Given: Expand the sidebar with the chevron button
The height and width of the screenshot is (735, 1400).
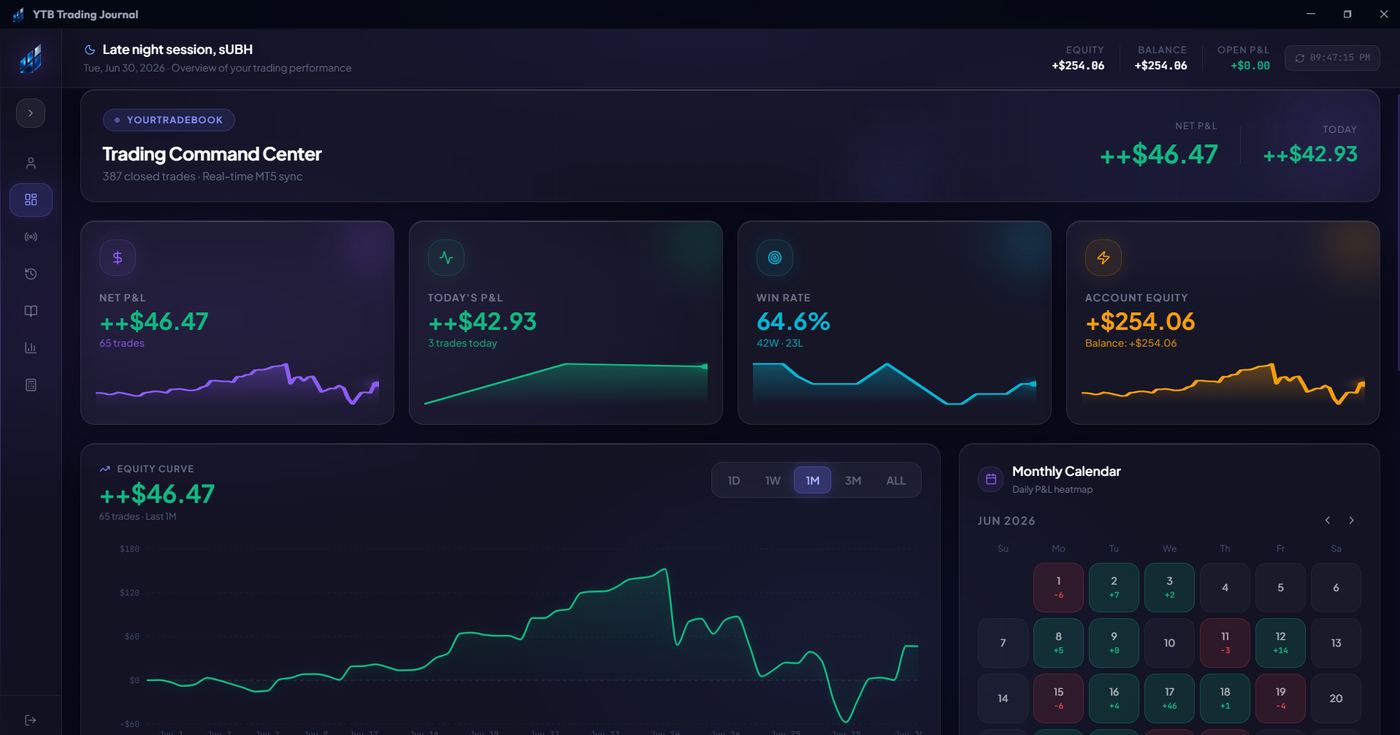Looking at the screenshot, I should pyautogui.click(x=31, y=113).
